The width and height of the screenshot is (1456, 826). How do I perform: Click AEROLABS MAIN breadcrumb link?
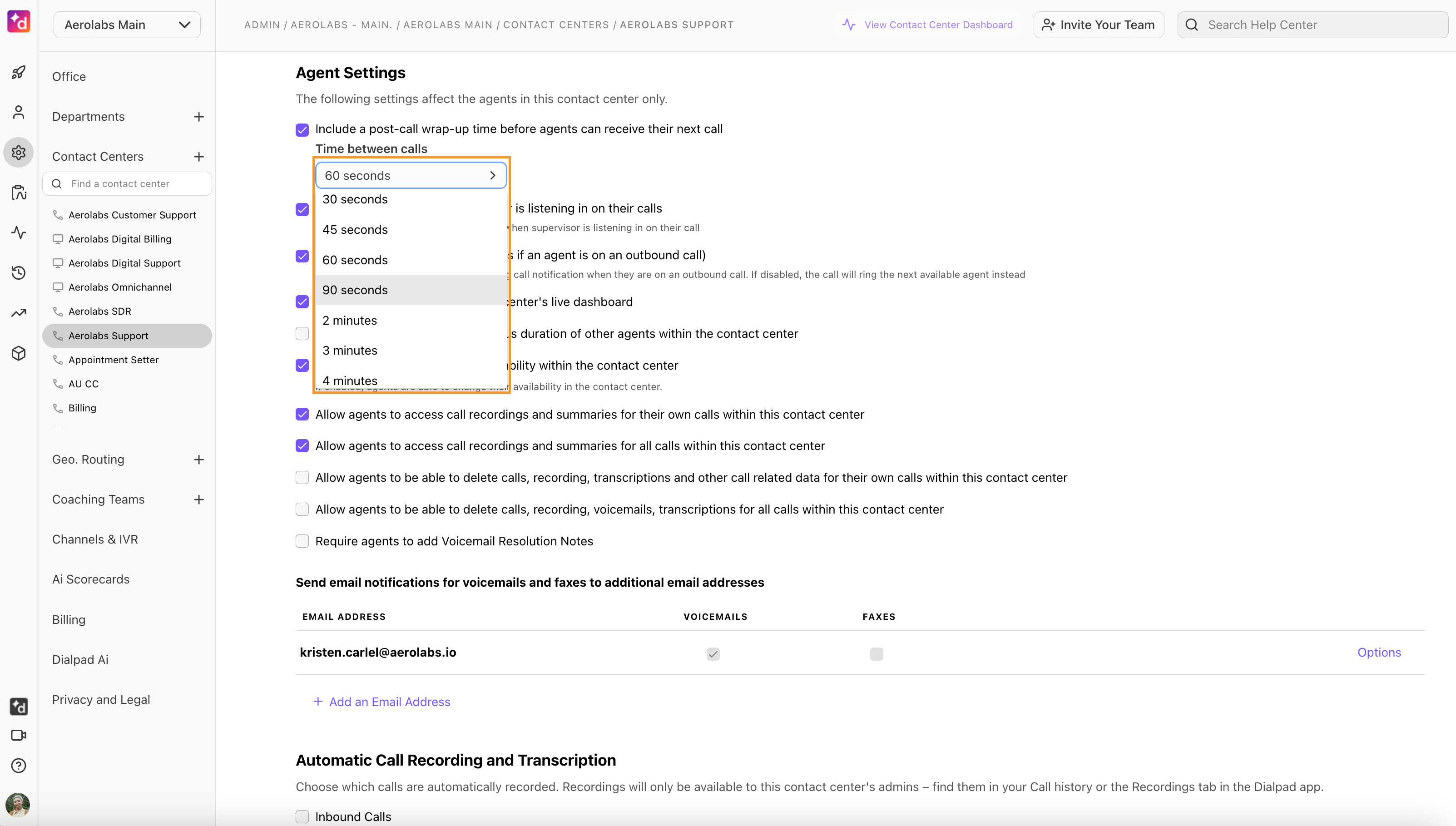click(447, 25)
